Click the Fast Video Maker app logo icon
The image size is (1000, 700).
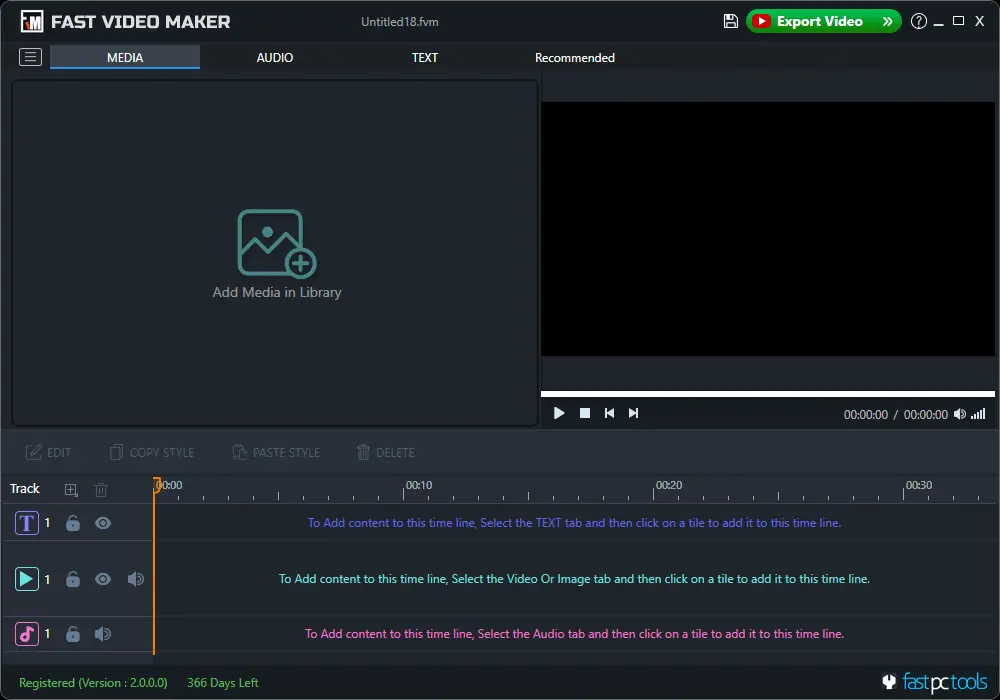point(31,21)
